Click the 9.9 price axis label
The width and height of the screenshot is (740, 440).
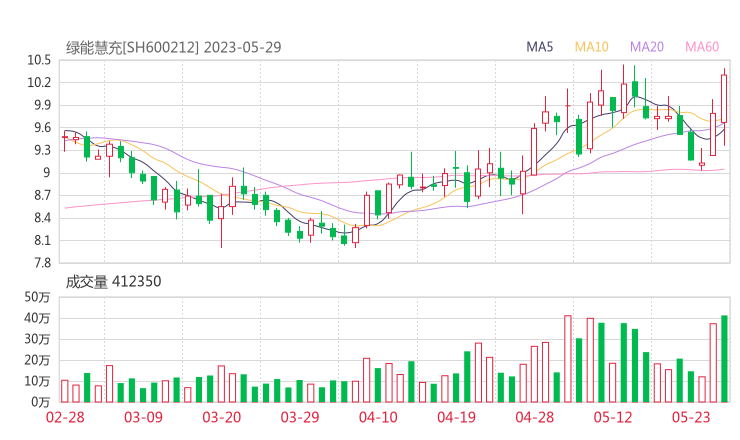[42, 105]
